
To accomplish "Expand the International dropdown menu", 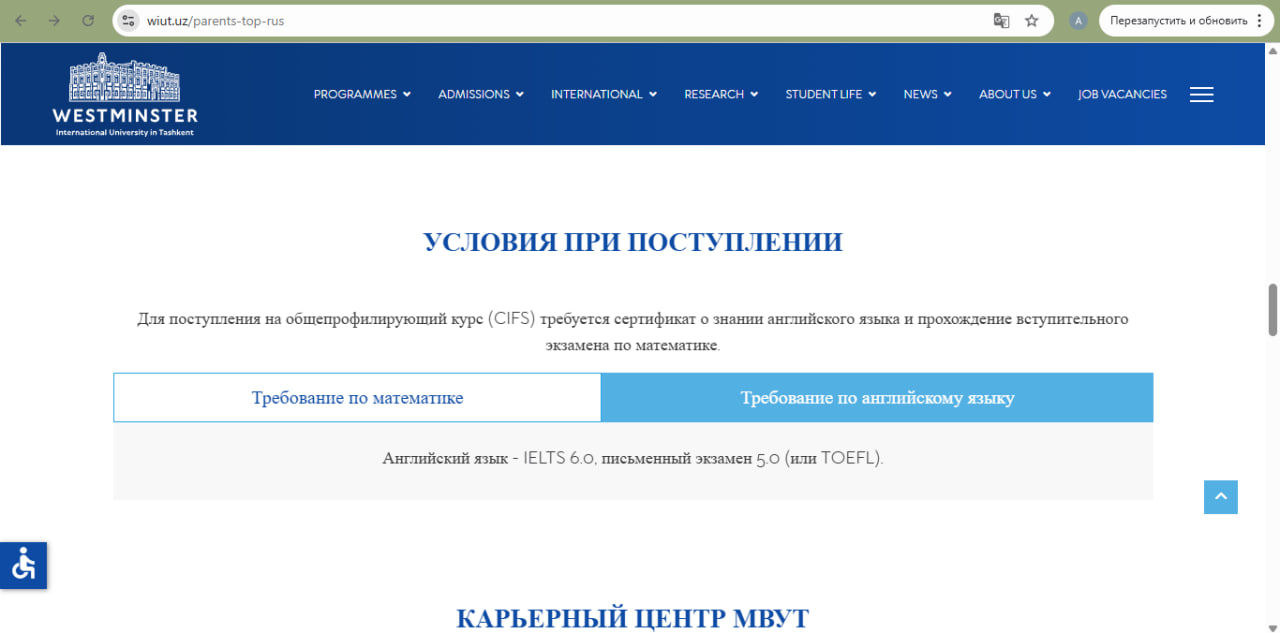I will pos(603,94).
